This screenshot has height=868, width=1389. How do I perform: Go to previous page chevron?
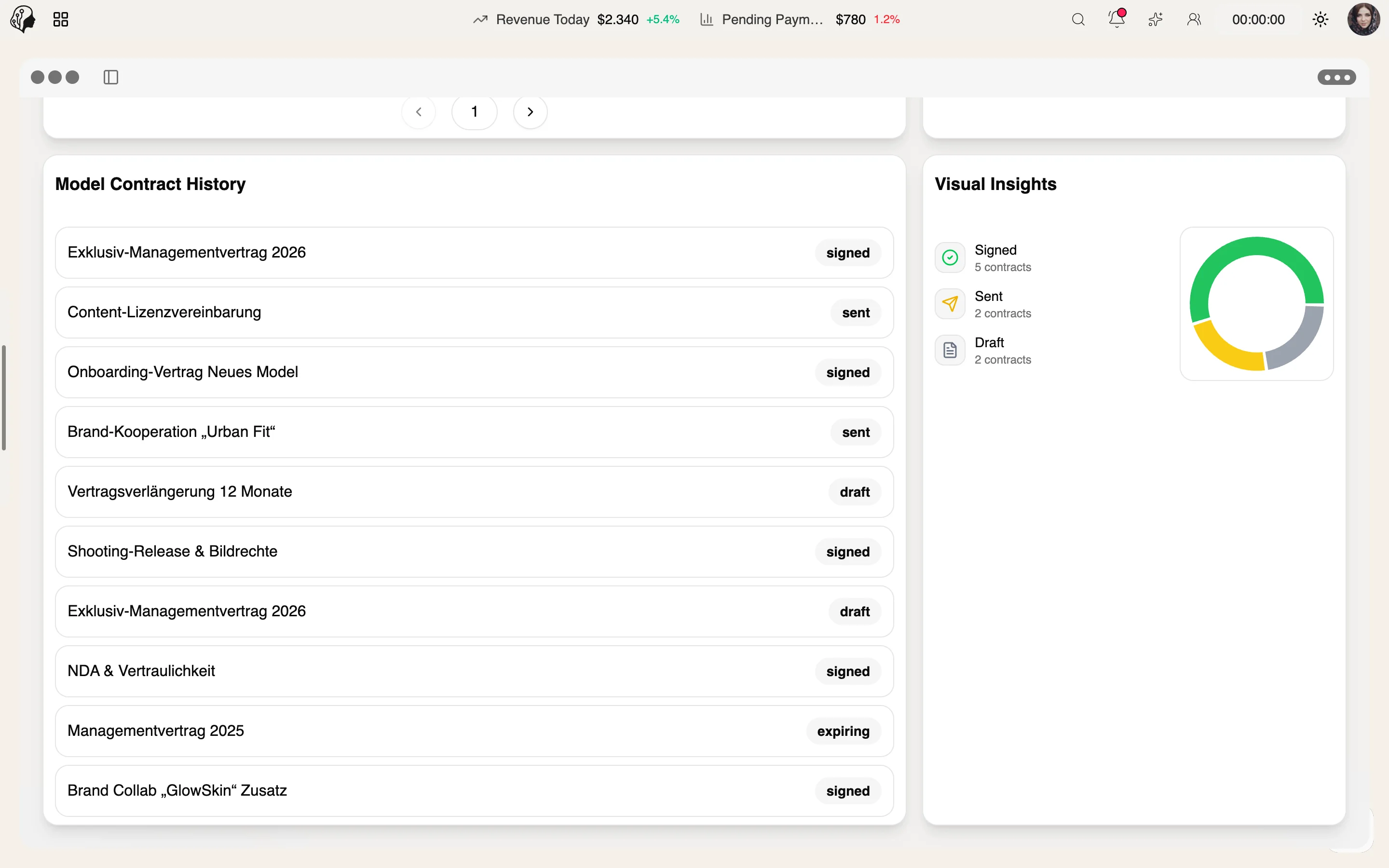[x=419, y=112]
